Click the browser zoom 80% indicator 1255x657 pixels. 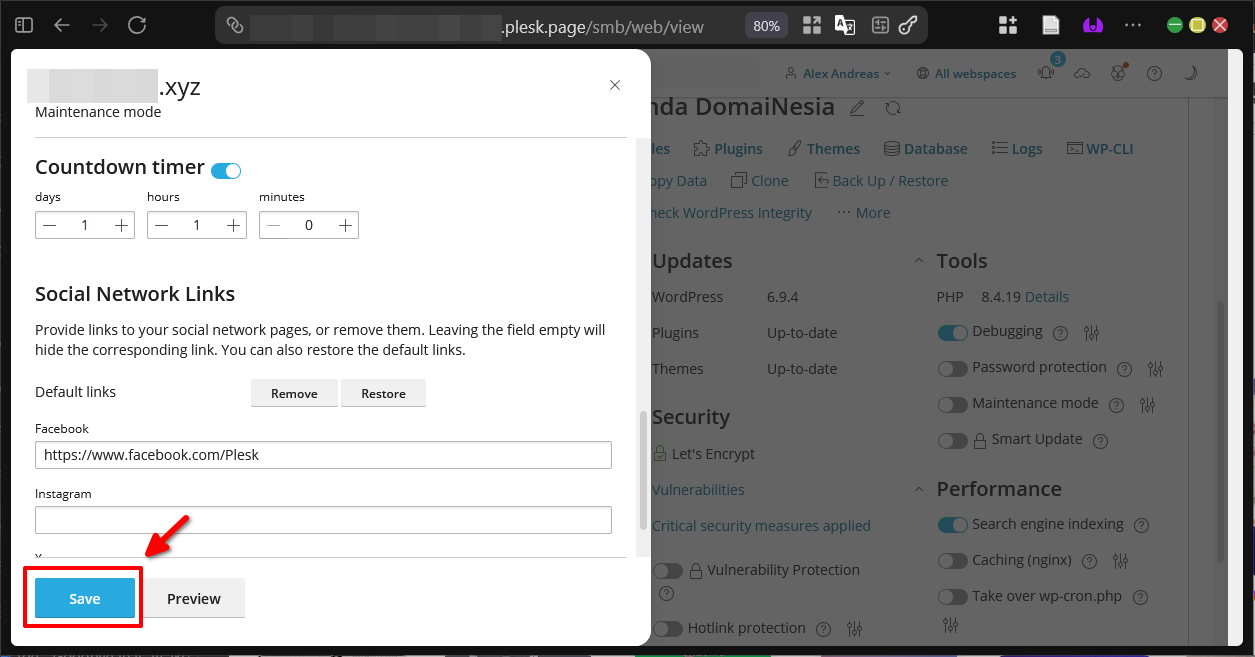click(767, 26)
